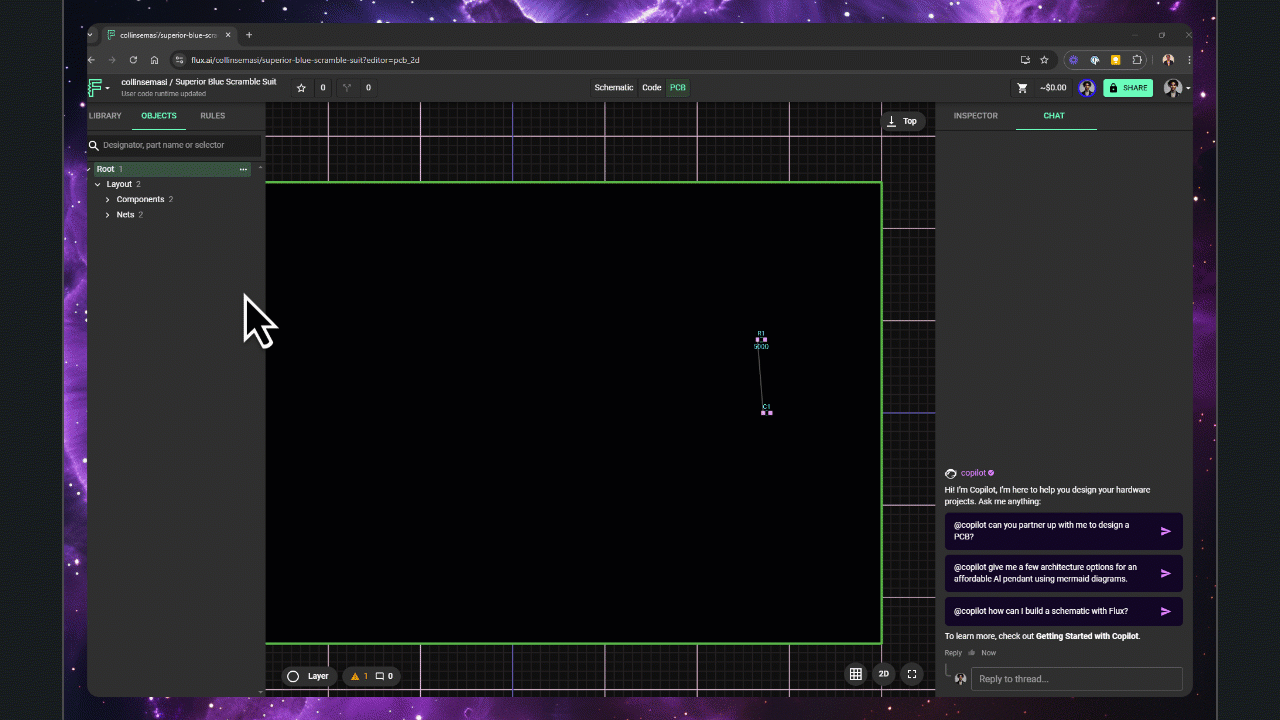The image size is (1280, 720).
Task: Switch to the Code view
Action: 652,88
